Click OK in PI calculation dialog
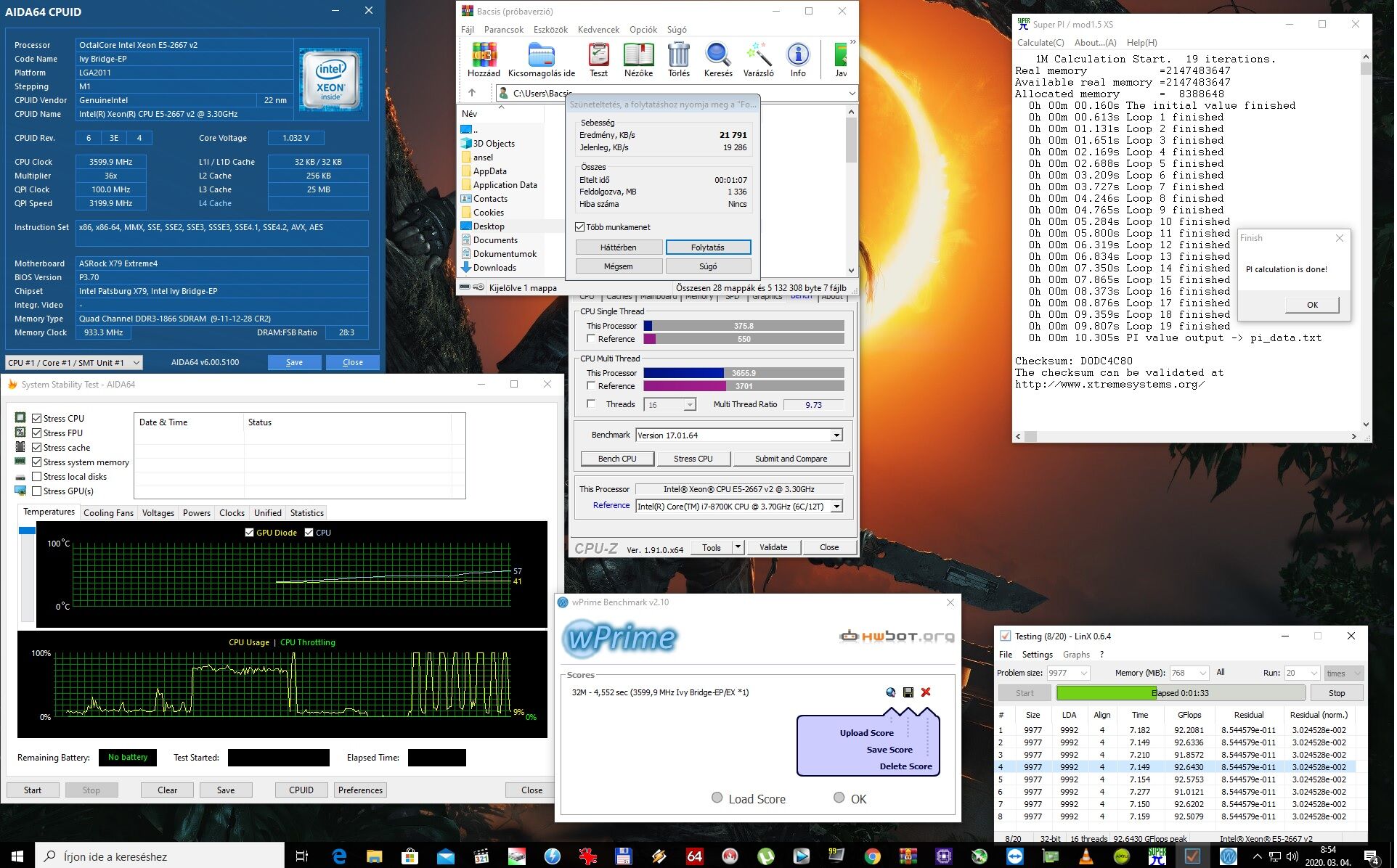 pyautogui.click(x=1311, y=305)
